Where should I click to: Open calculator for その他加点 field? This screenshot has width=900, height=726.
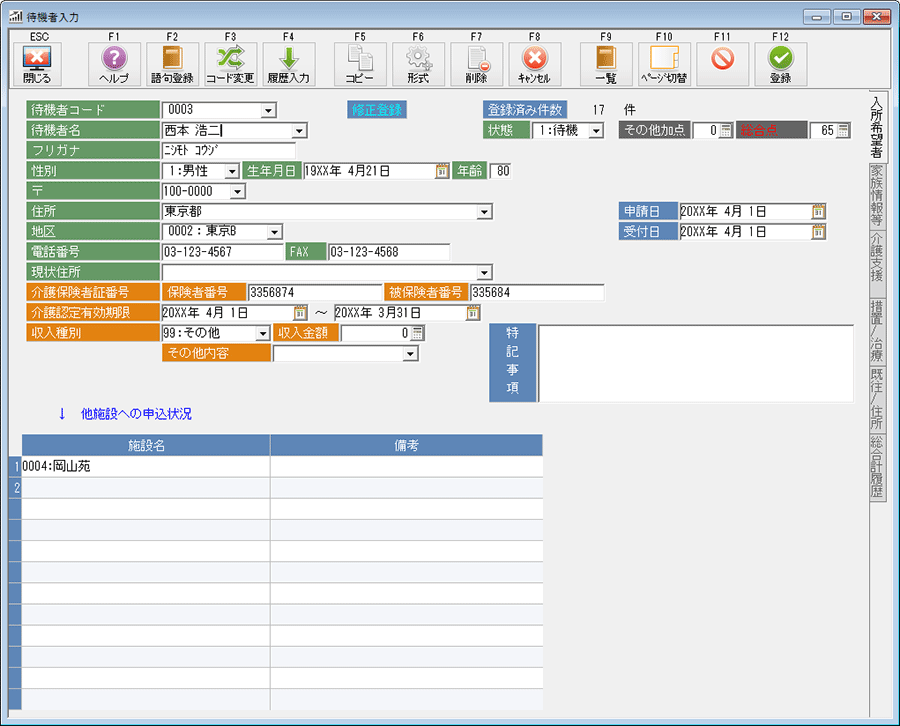[726, 131]
